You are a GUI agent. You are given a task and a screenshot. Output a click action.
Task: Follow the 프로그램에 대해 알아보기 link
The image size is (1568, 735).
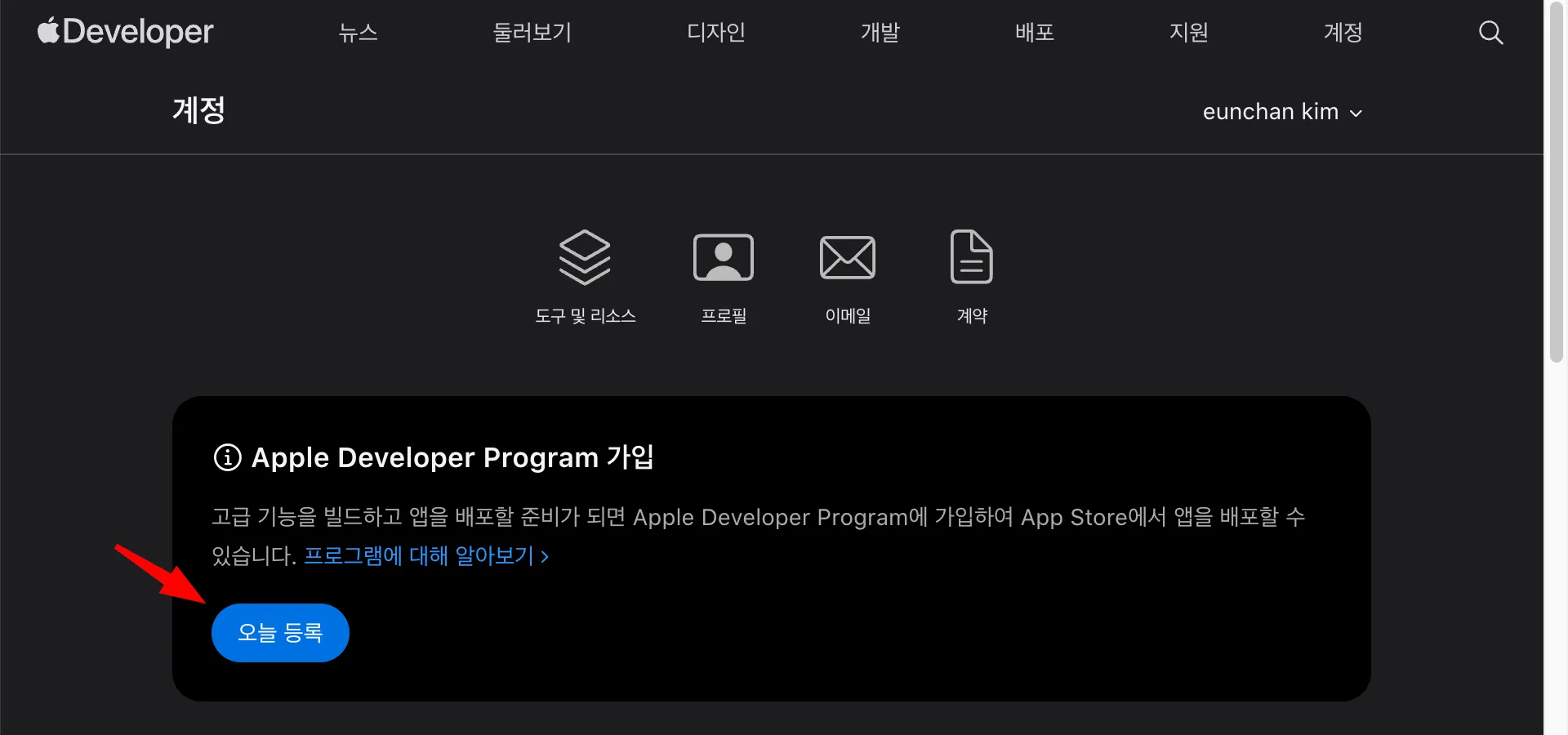point(426,556)
